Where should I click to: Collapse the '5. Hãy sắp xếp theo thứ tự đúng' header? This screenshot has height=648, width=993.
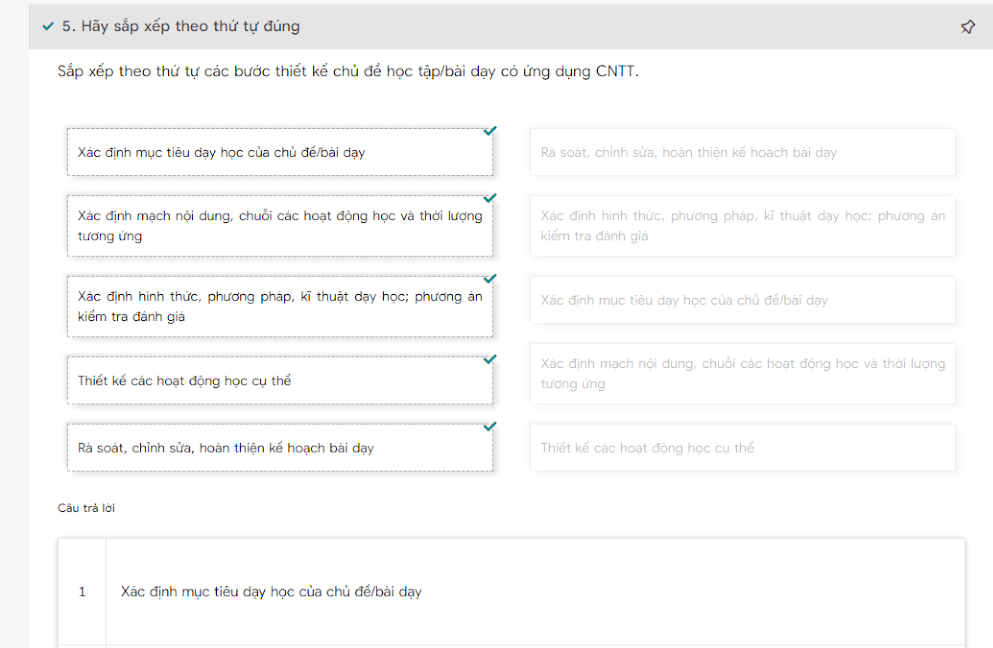click(180, 27)
